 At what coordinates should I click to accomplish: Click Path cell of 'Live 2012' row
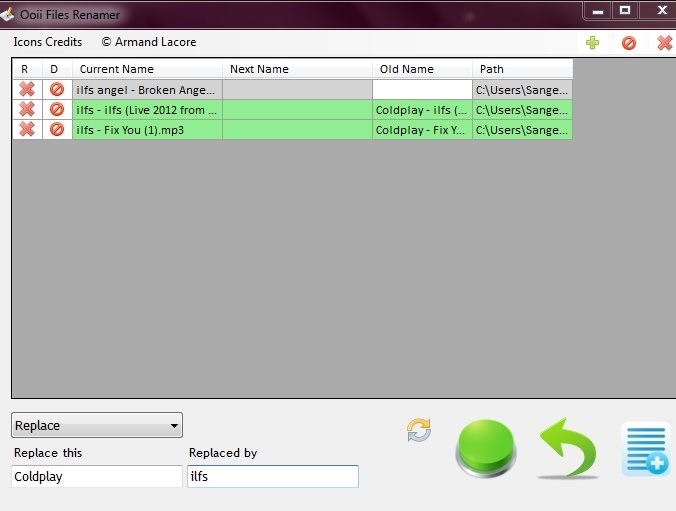pos(523,109)
